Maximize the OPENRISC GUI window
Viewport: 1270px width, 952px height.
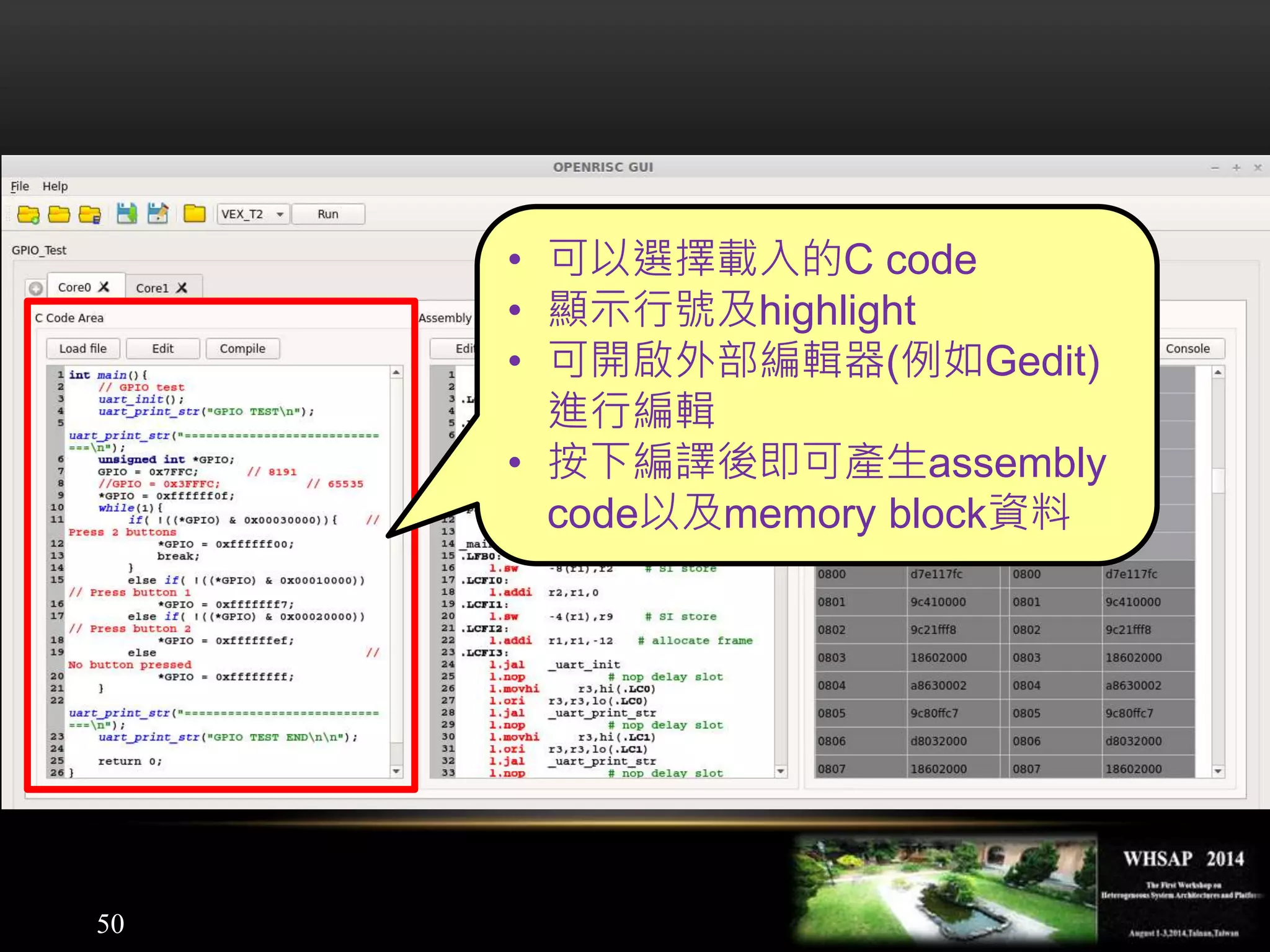(x=1237, y=168)
